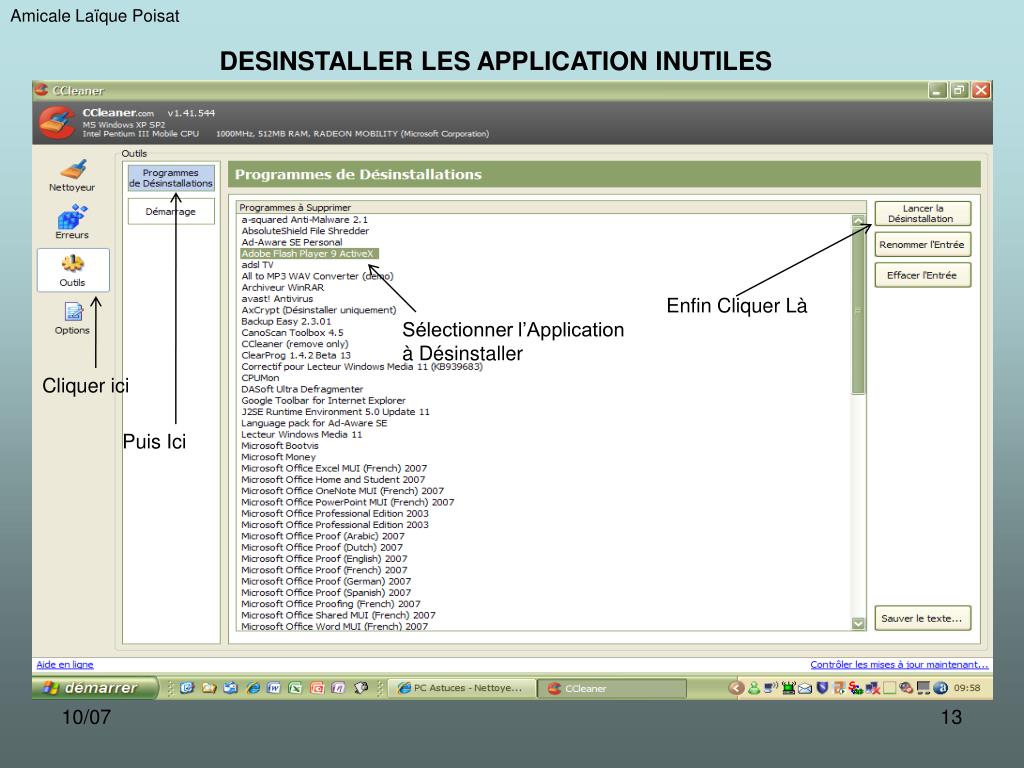Select the CPUMon entry
Screen dimensions: 1024x768
coord(260,377)
